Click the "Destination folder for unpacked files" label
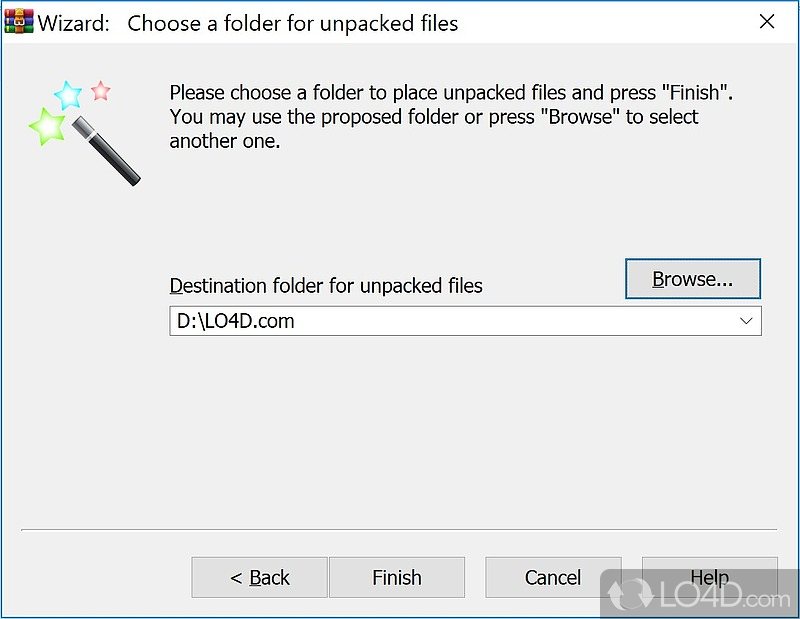The image size is (800, 619). tap(326, 286)
